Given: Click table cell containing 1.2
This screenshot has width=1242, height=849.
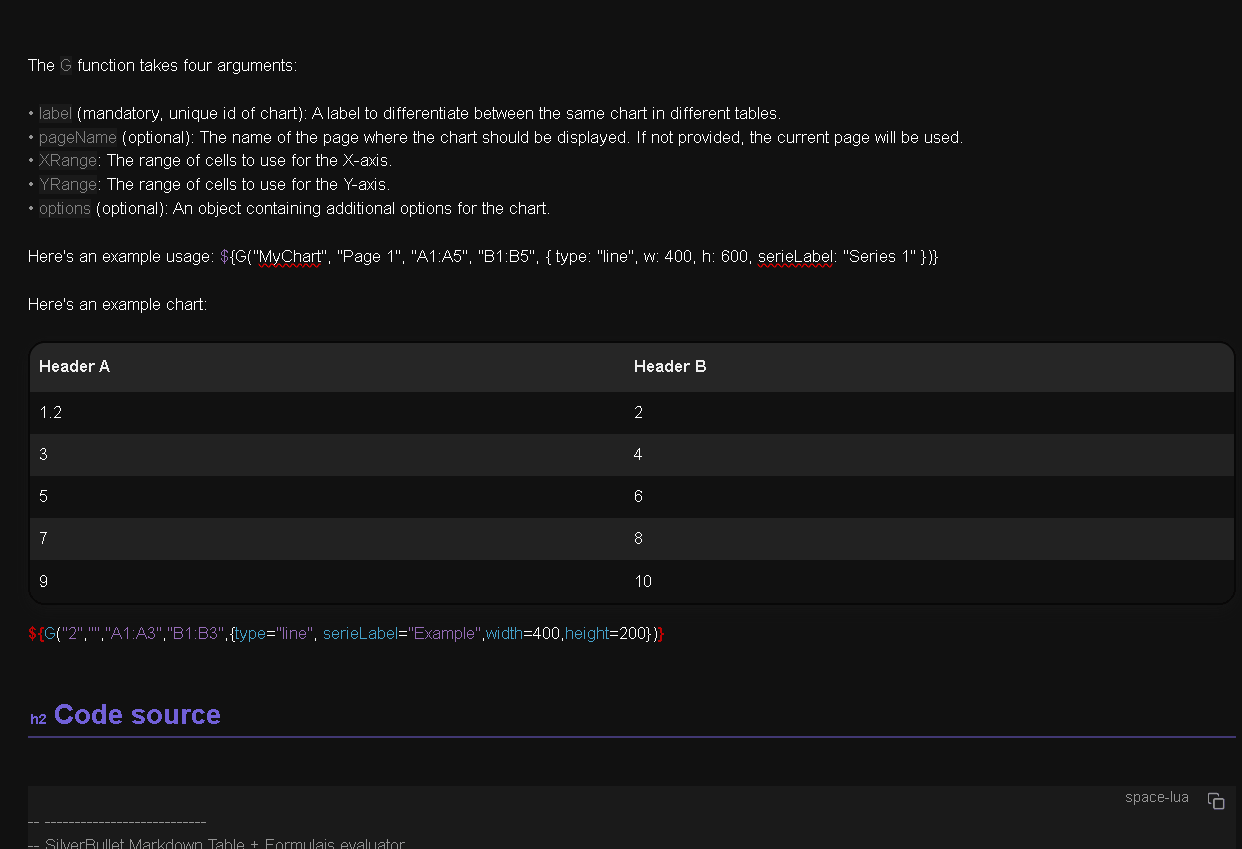Looking at the screenshot, I should coord(50,413).
